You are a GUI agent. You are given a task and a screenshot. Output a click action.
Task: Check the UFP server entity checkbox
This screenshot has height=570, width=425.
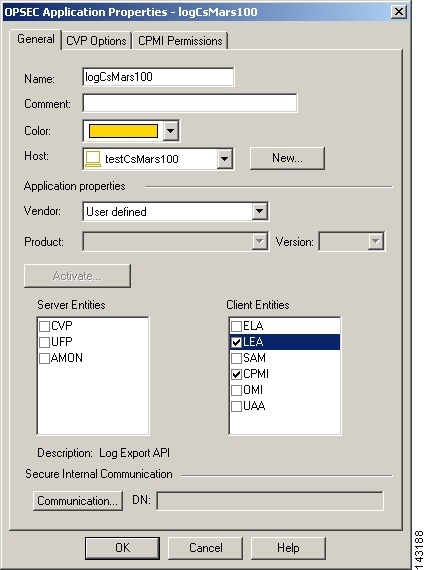44,342
